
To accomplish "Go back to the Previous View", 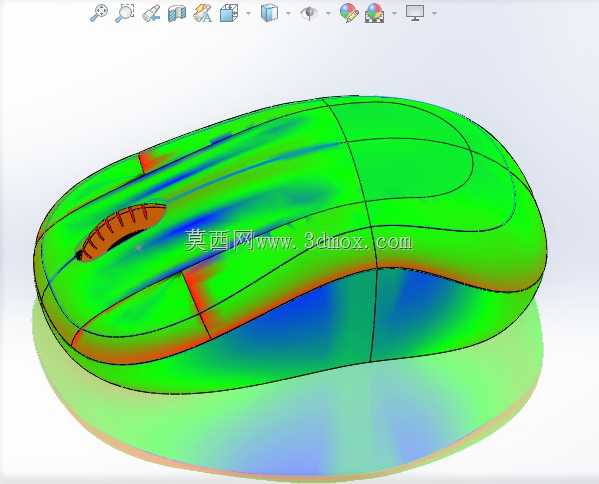I will tap(151, 14).
